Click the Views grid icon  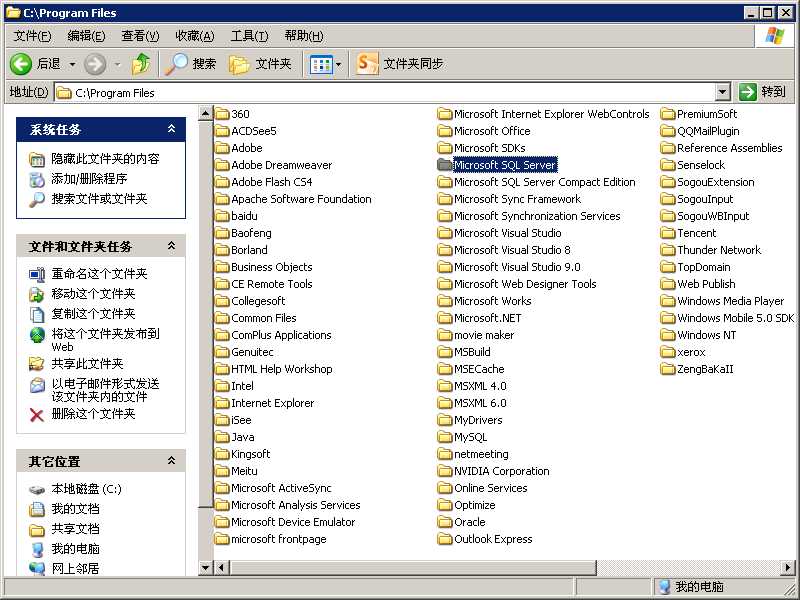321,64
